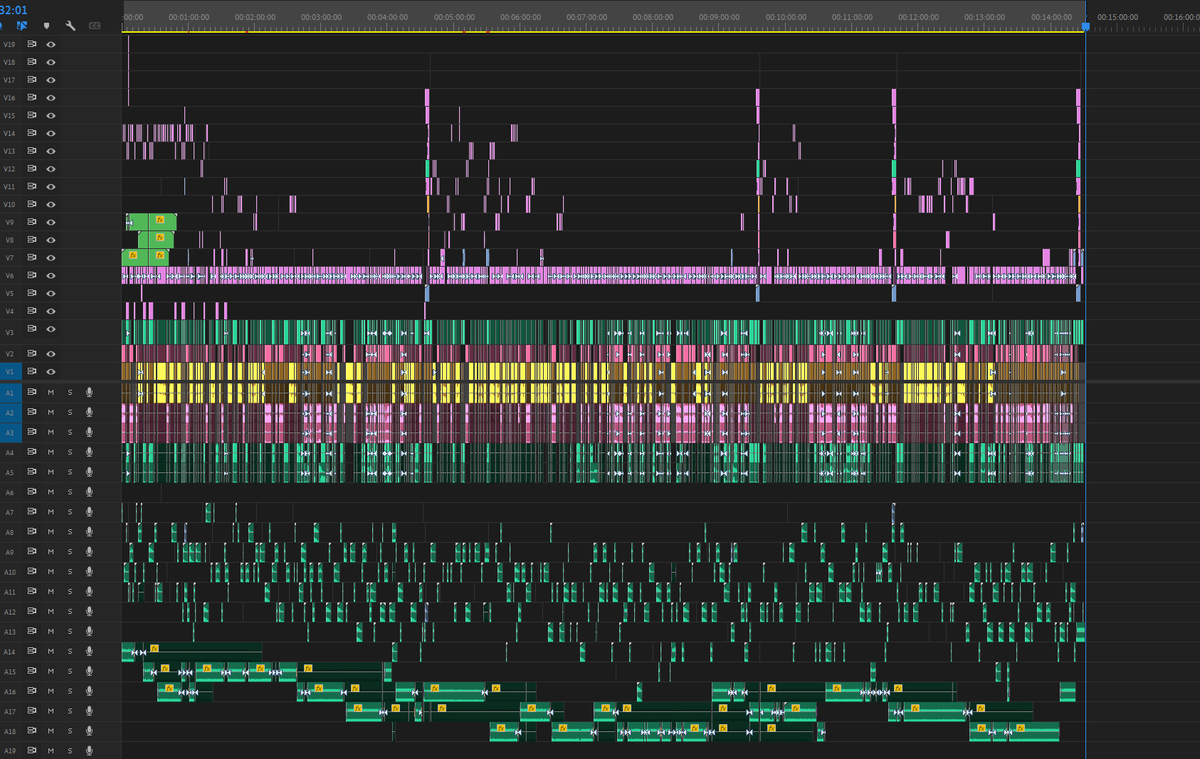This screenshot has height=759, width=1200.
Task: Toggle sync lock on track A7
Action: click(32, 512)
